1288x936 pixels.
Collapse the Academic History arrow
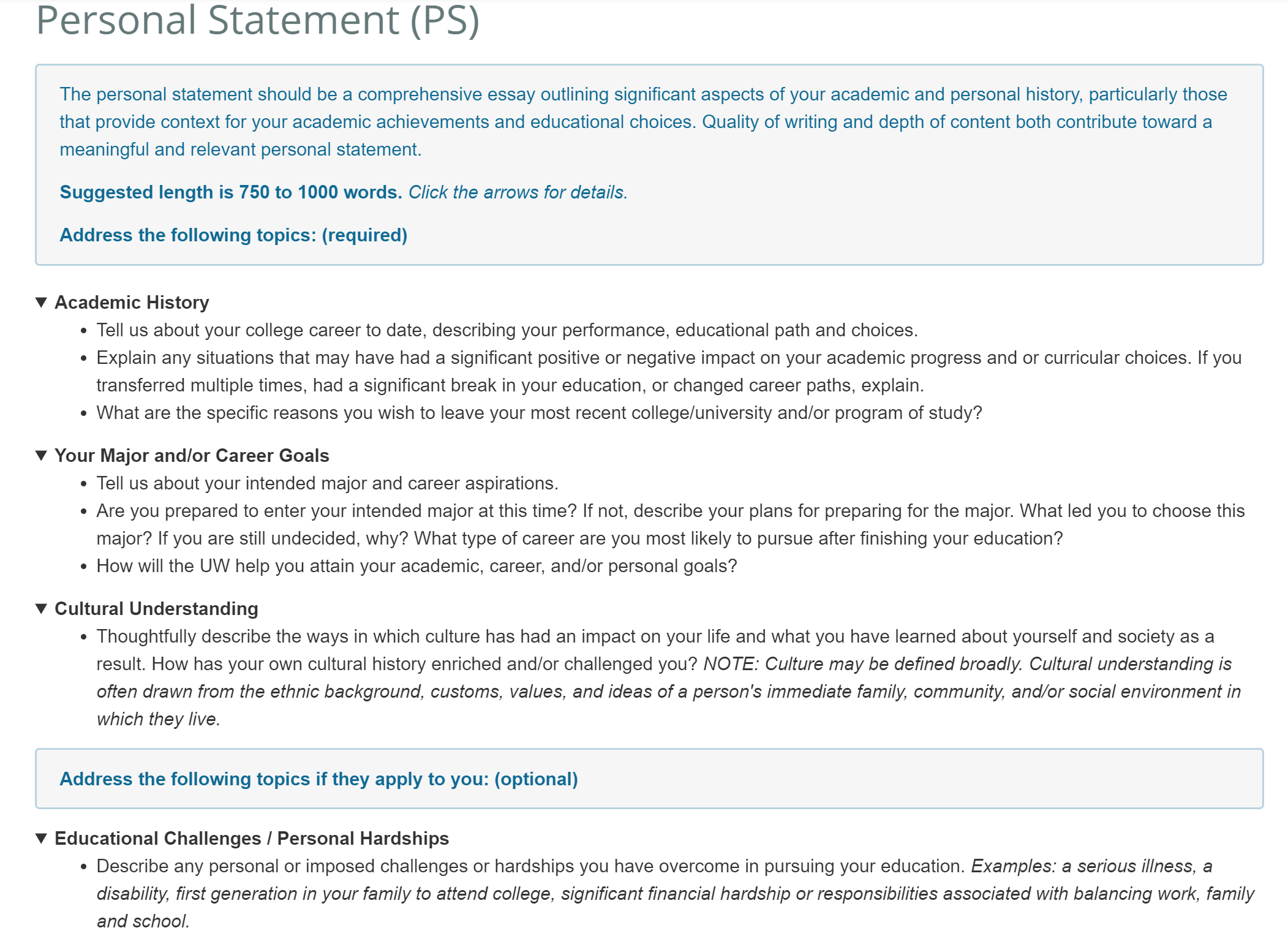click(x=41, y=302)
